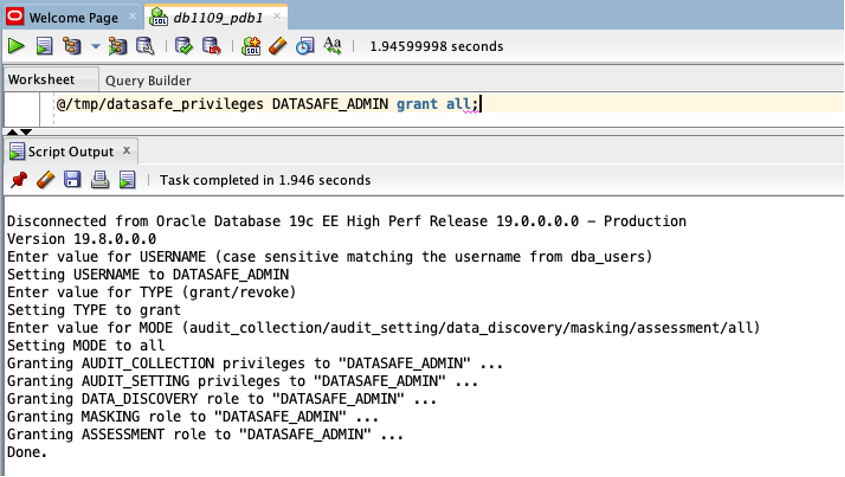
Task: Click the Autotrace icon
Action: (x=118, y=46)
